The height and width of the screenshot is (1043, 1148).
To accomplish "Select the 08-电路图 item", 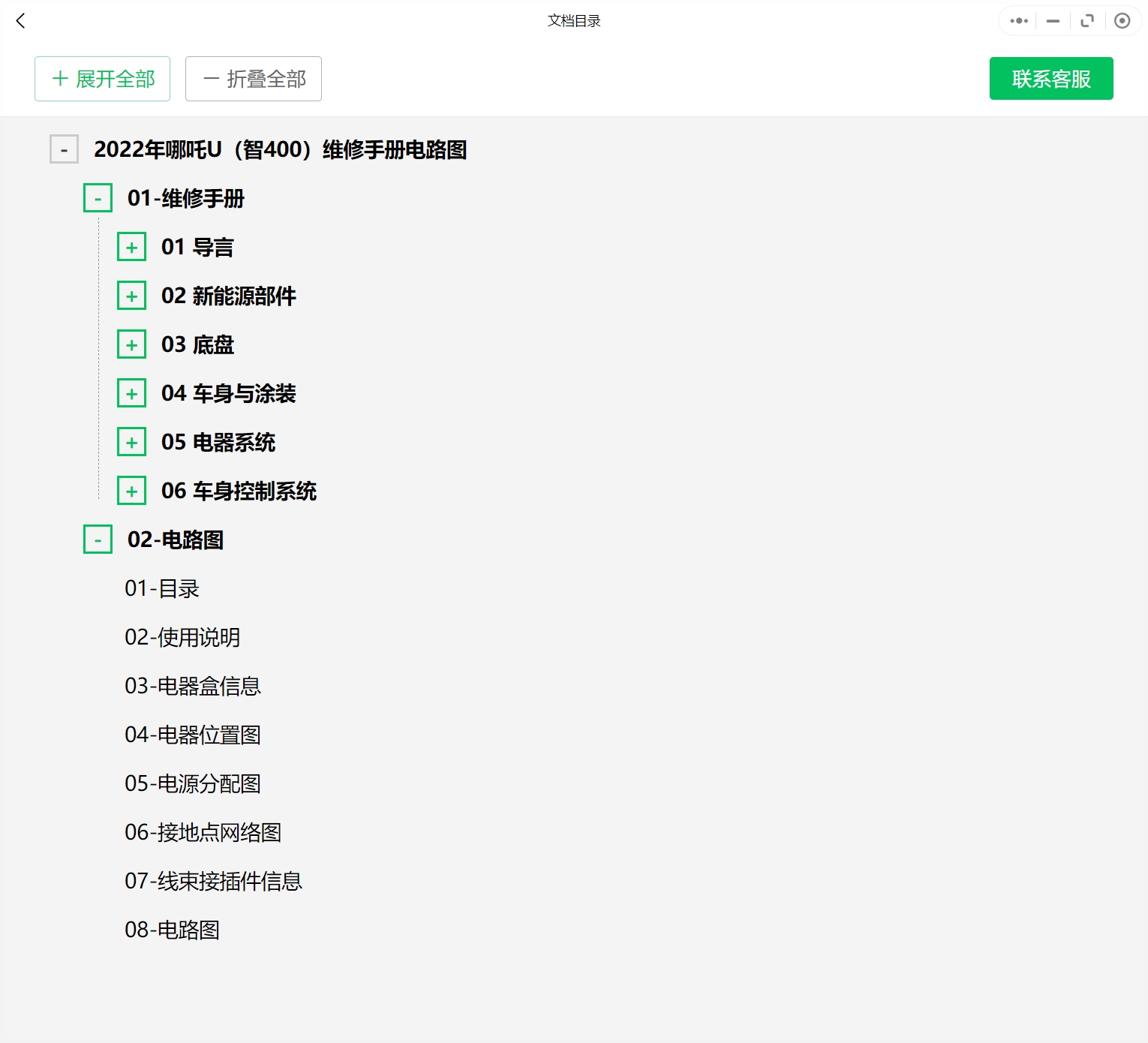I will click(x=172, y=930).
